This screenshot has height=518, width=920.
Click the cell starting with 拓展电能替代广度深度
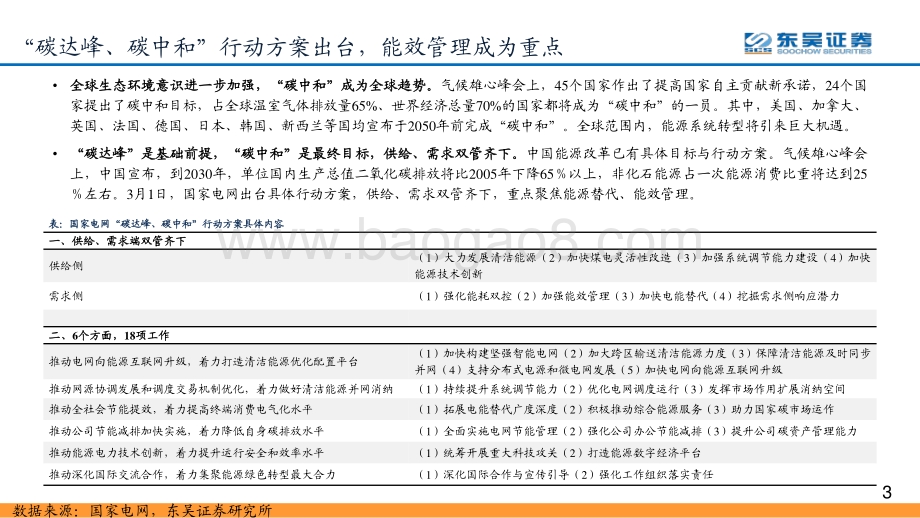[x=625, y=409]
